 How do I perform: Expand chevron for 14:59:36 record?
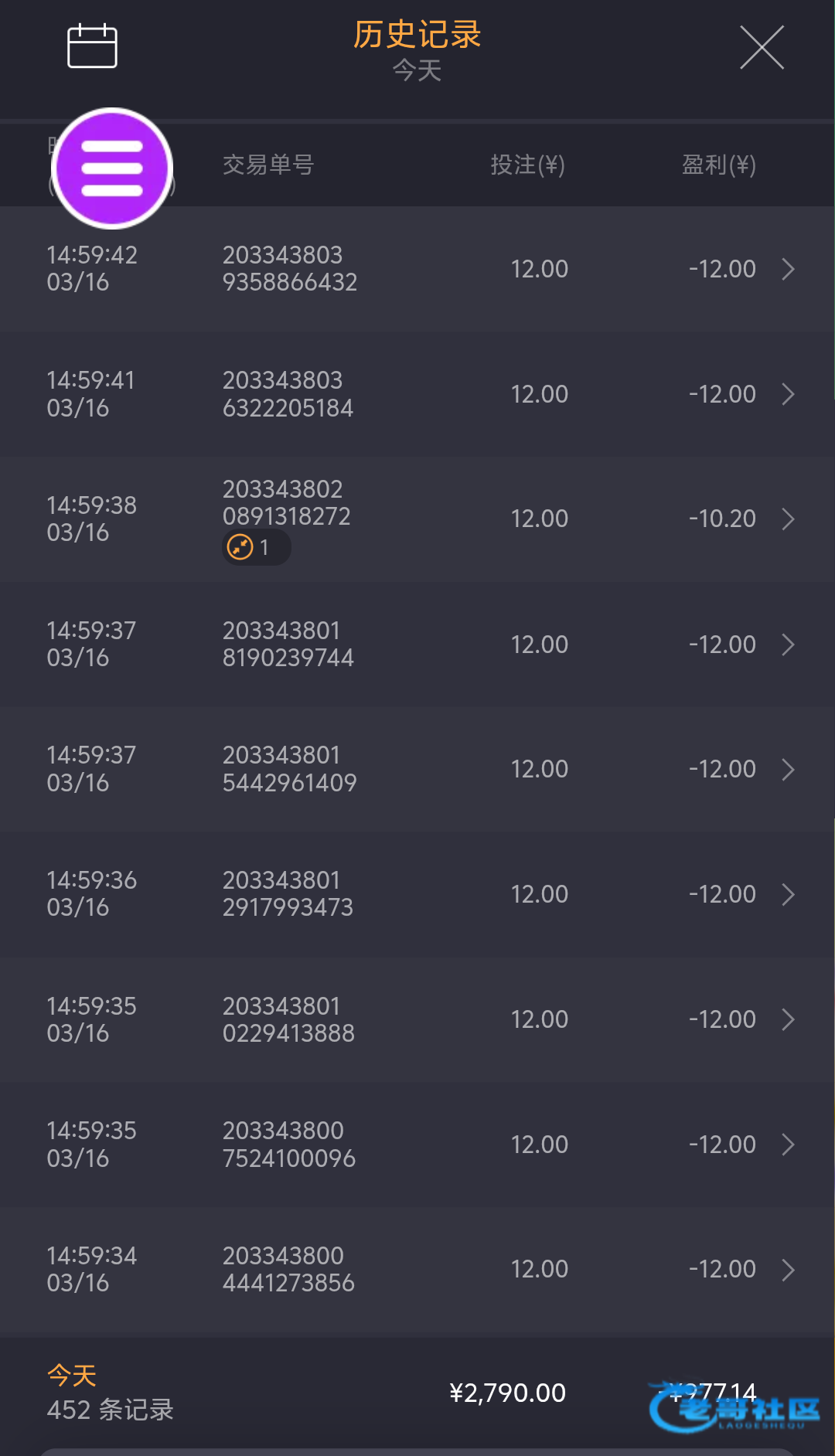click(788, 894)
